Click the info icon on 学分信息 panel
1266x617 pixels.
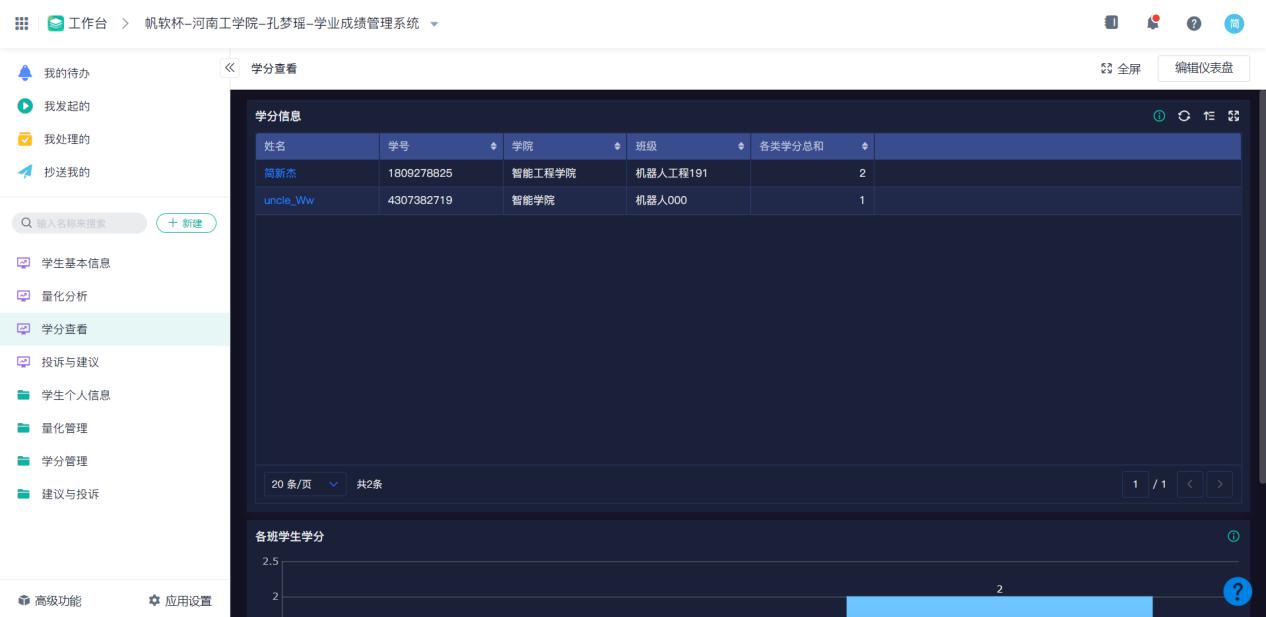coord(1160,116)
